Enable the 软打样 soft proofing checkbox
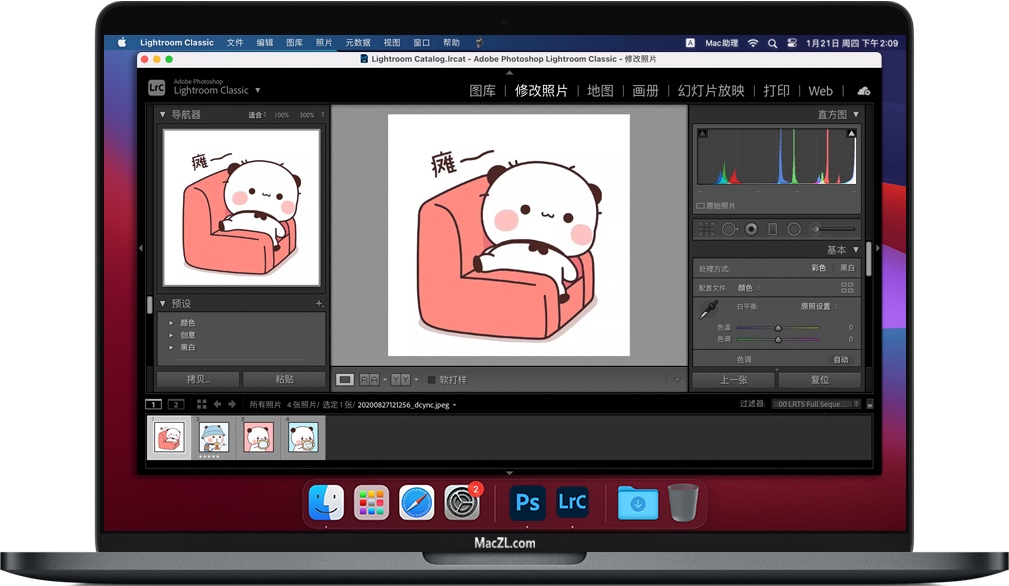Viewport: 1009px width, 586px height. [431, 379]
